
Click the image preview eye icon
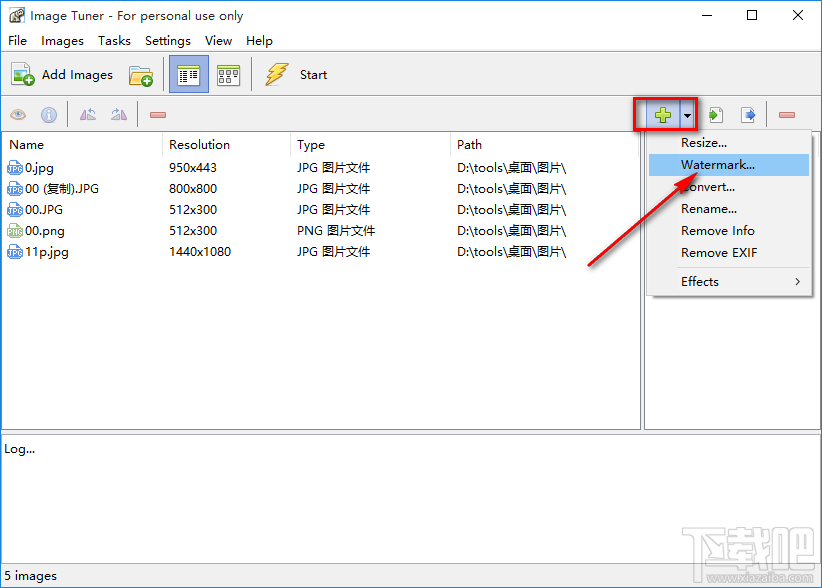point(18,115)
